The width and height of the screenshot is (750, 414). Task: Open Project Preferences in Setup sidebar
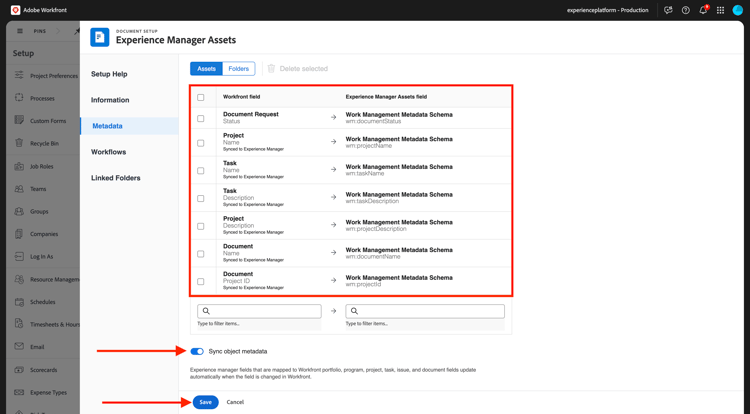click(54, 76)
